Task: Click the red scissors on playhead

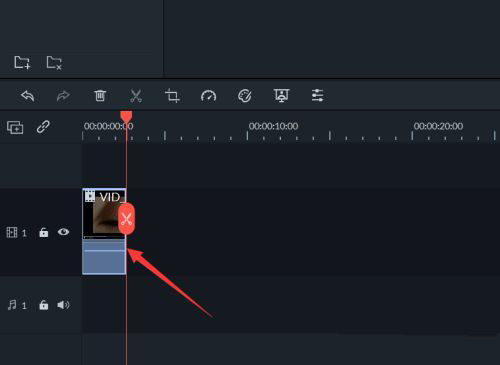Action: coord(127,219)
